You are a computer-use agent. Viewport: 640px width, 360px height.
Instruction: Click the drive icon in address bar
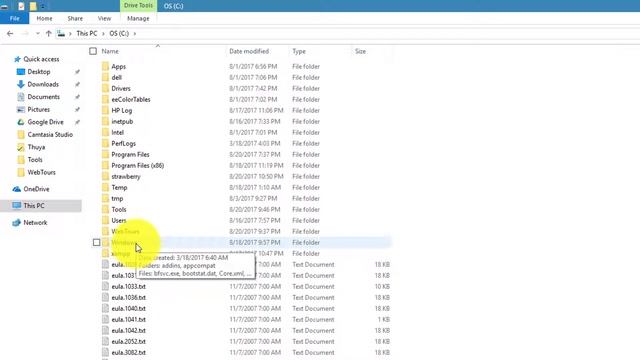(61, 33)
